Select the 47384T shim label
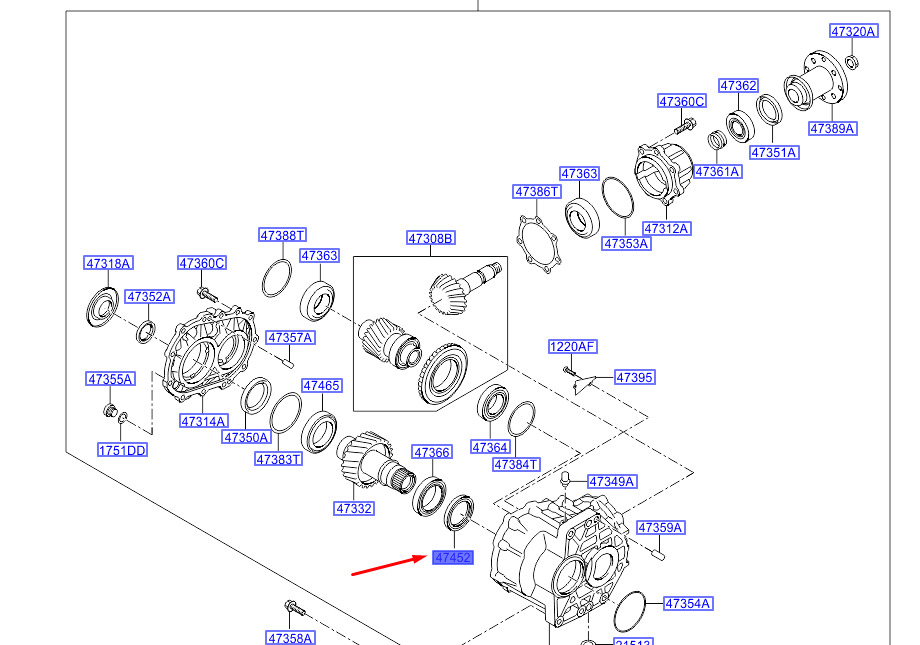 (516, 465)
